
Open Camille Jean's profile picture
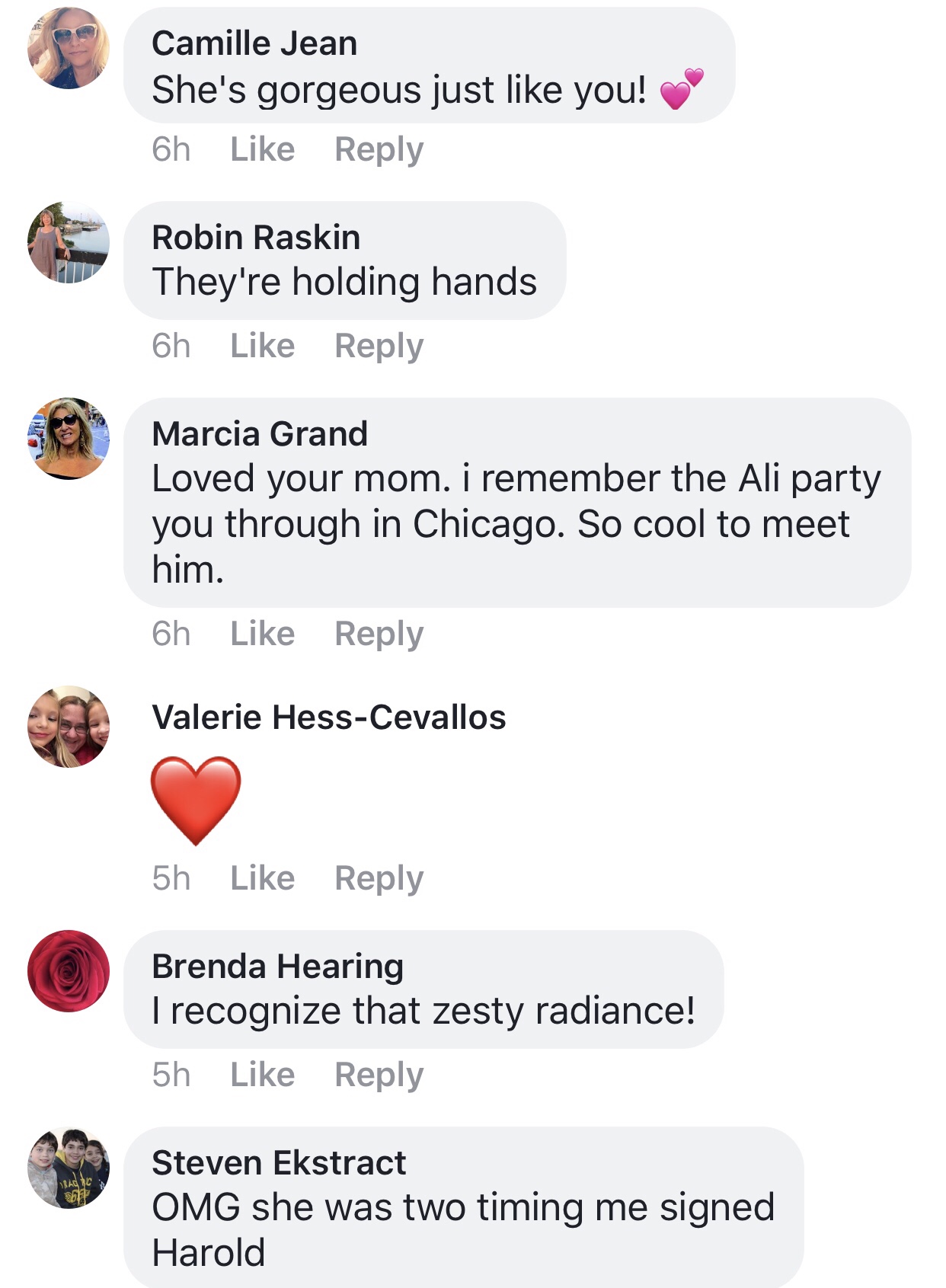[69, 48]
